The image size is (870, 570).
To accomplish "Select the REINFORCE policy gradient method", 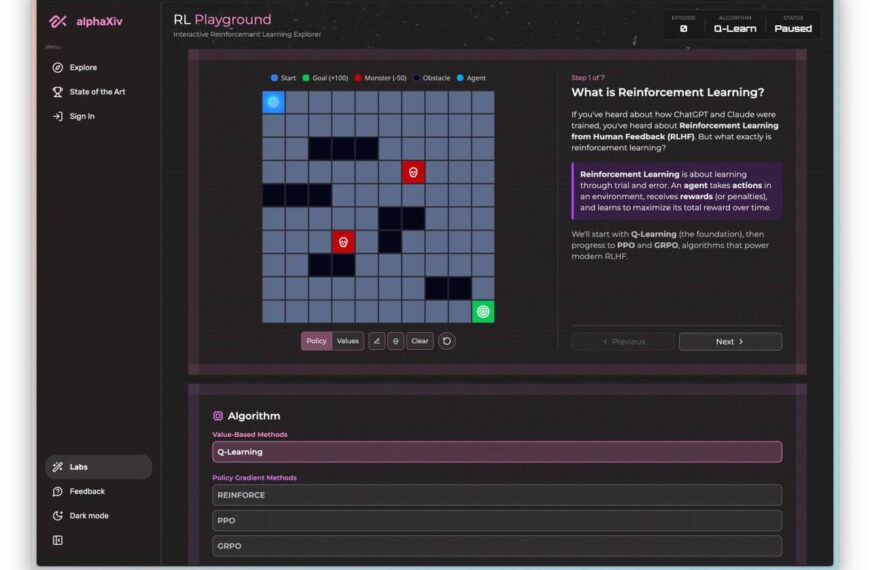I will coord(497,495).
